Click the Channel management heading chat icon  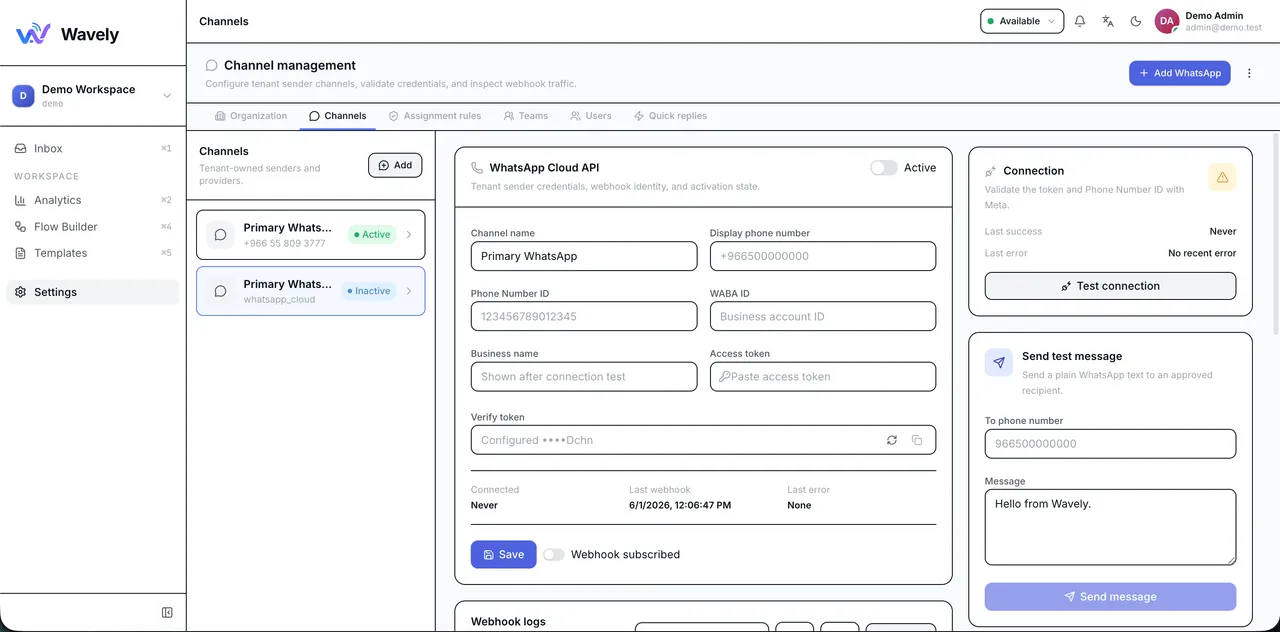[x=211, y=65]
